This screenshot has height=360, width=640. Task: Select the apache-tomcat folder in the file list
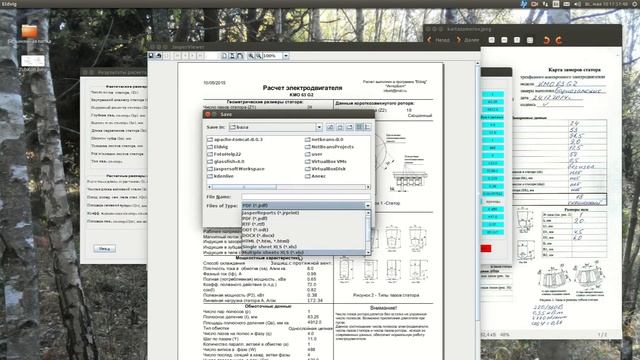pyautogui.click(x=235, y=140)
